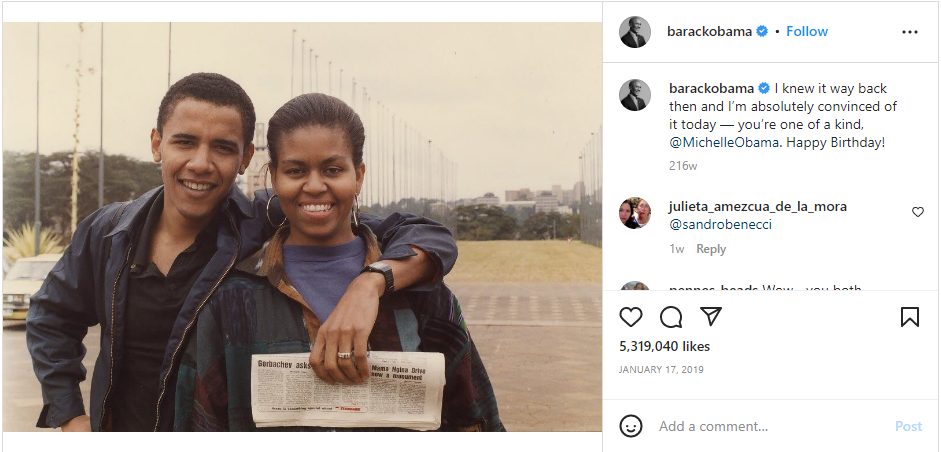
Task: Click the Post comment button
Action: click(908, 427)
